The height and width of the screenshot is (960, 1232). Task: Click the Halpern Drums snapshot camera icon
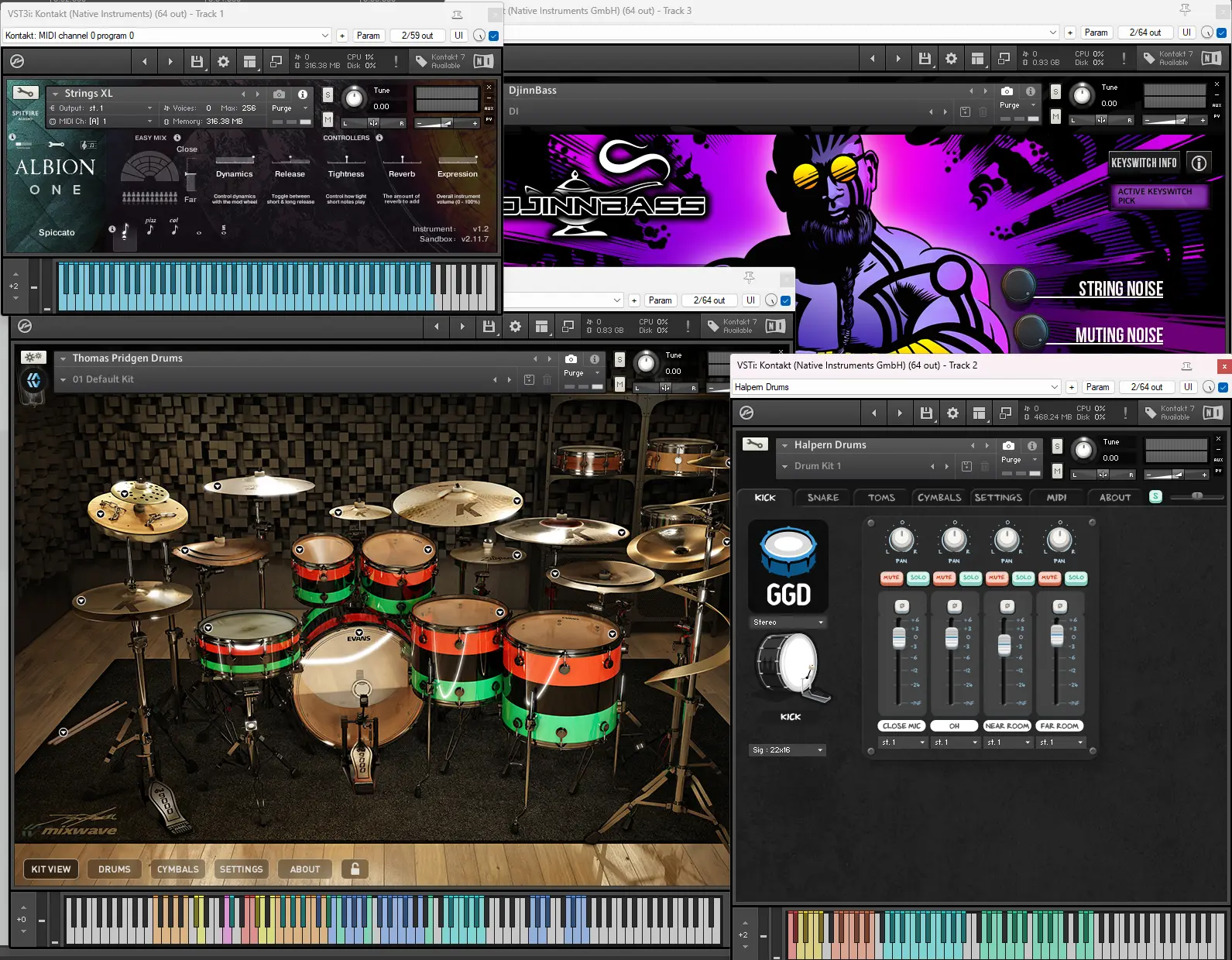[1008, 446]
